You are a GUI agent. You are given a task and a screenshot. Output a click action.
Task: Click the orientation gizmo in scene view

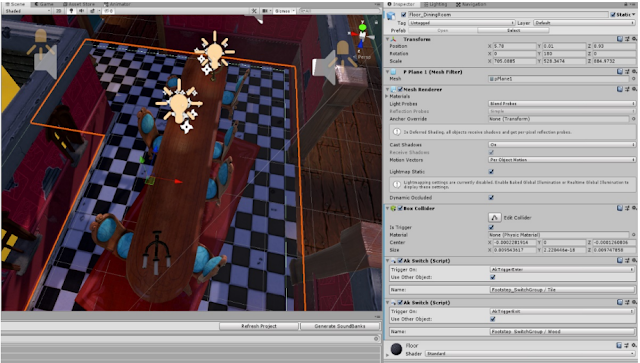tap(362, 36)
